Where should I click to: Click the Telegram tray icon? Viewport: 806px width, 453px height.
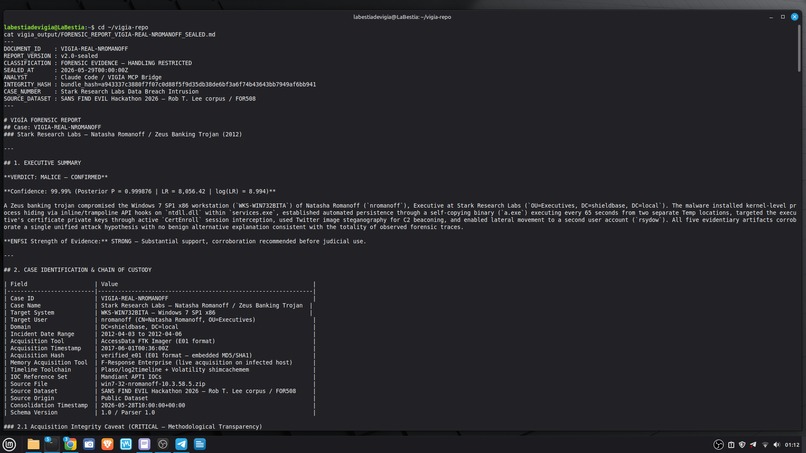[x=753, y=445]
